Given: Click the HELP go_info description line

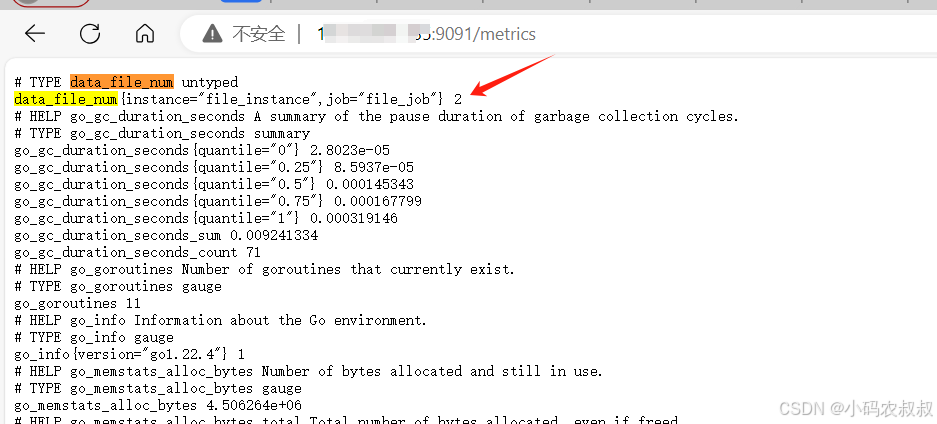Looking at the screenshot, I should [221, 320].
